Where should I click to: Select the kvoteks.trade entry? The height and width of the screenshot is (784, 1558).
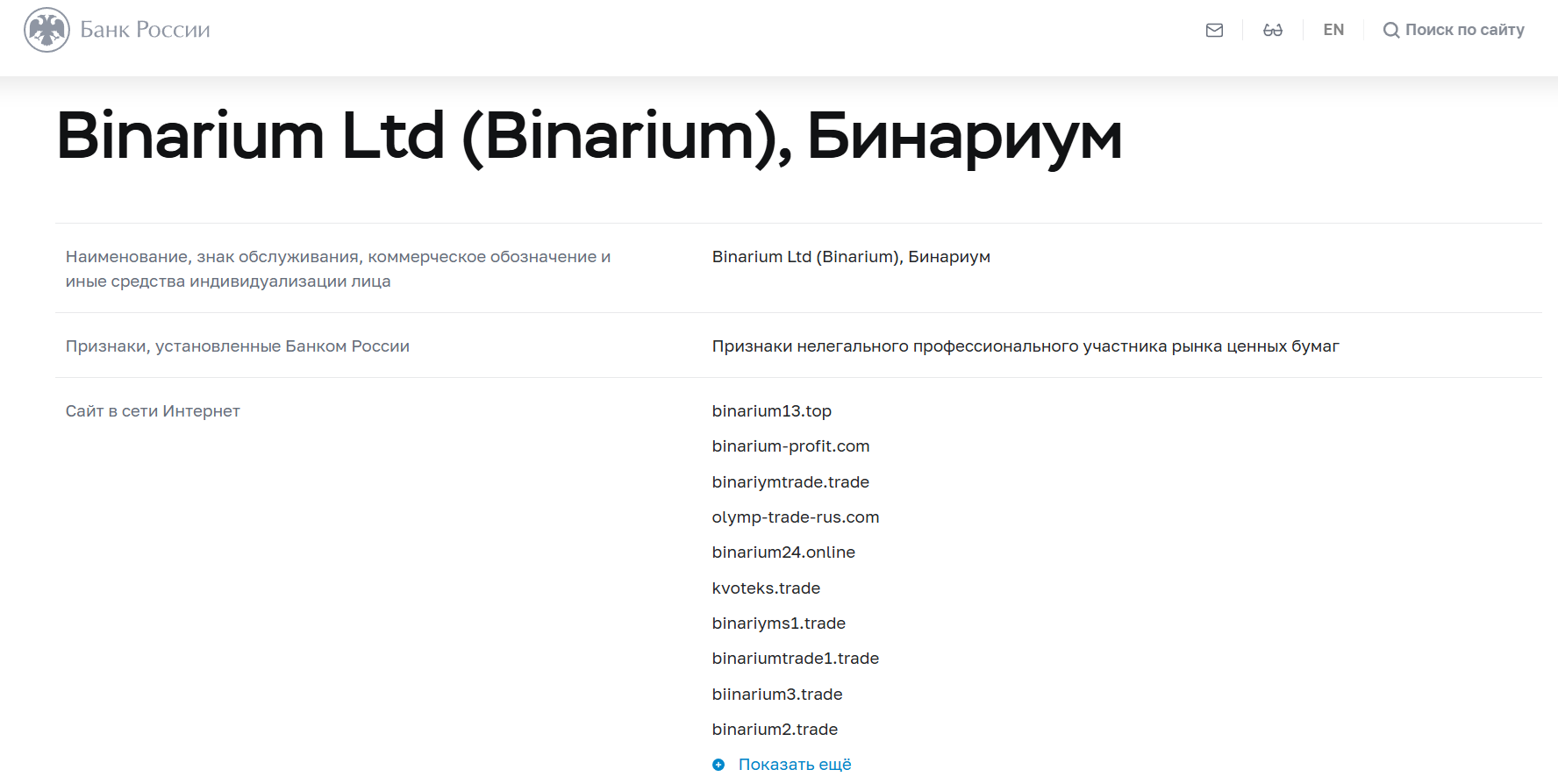766,588
